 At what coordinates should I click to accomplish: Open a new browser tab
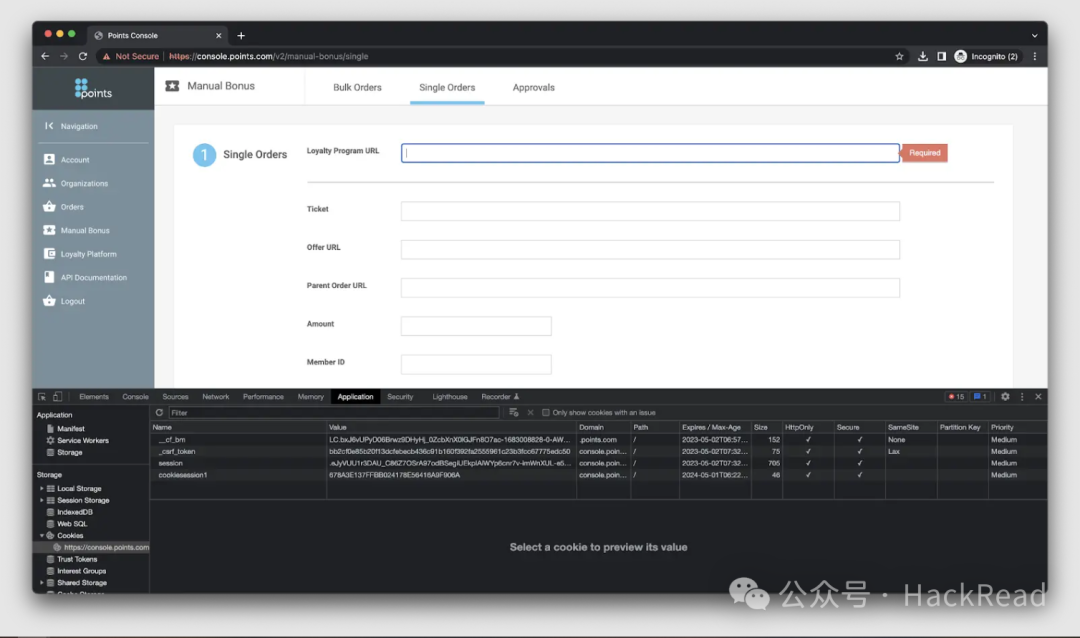click(x=241, y=36)
